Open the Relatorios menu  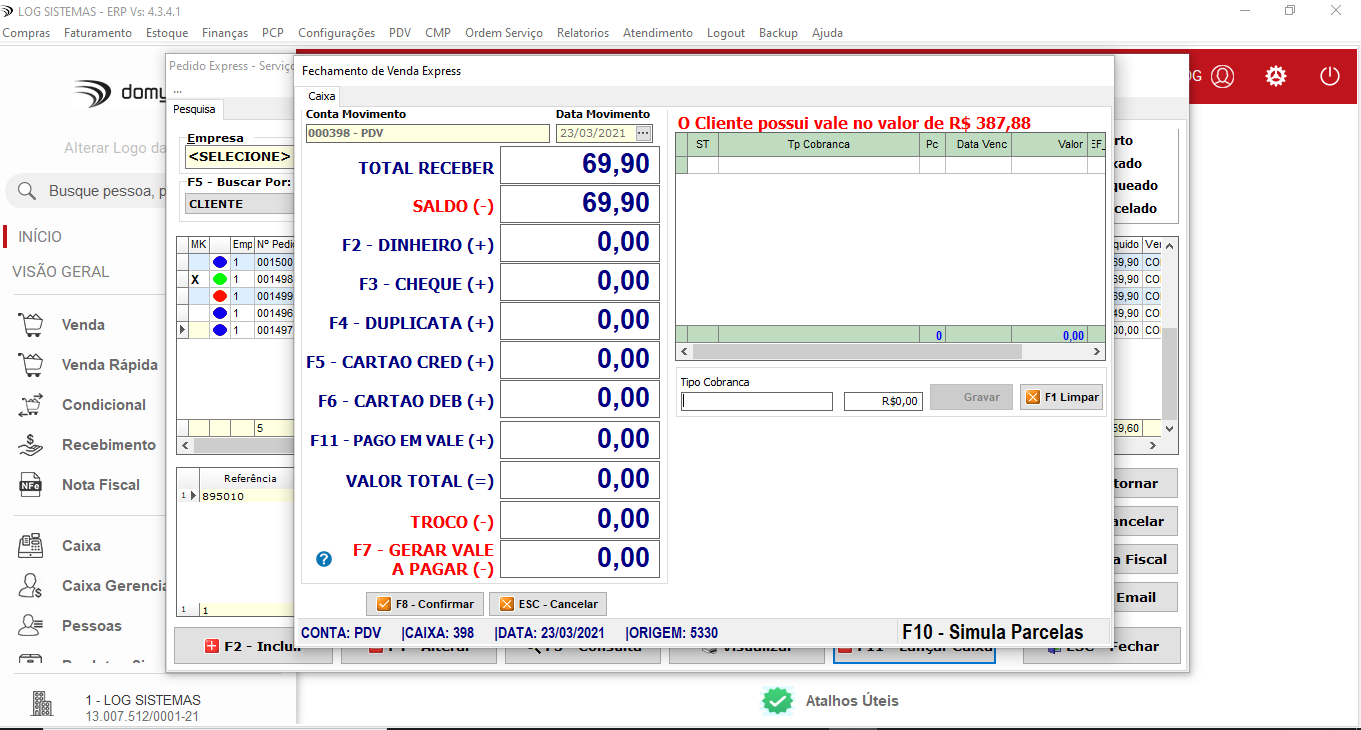tap(583, 33)
